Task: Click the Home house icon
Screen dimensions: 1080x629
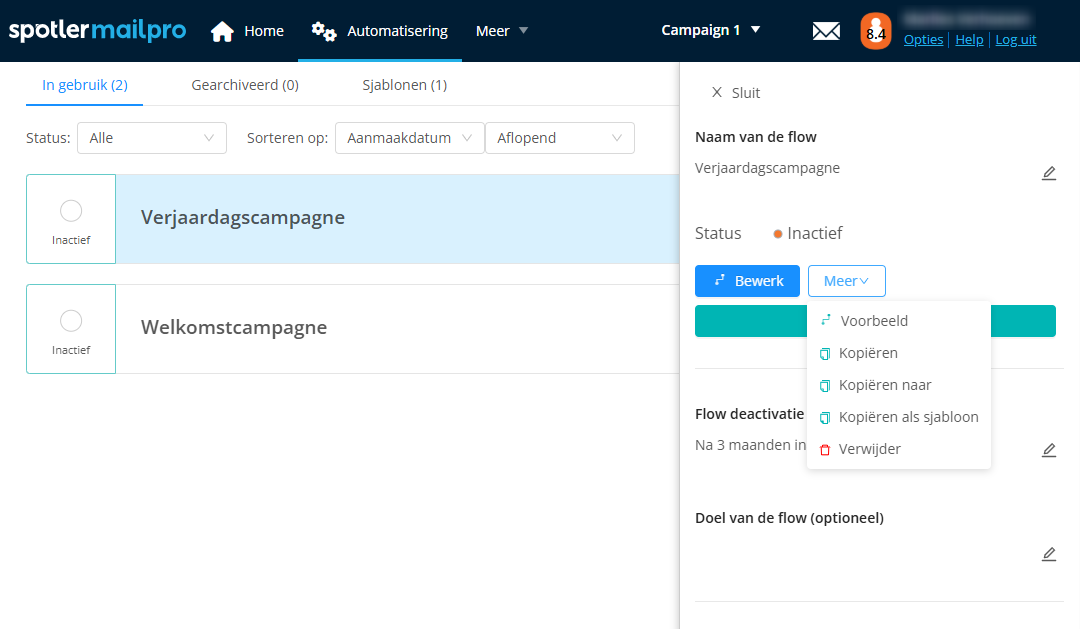Action: (x=222, y=31)
